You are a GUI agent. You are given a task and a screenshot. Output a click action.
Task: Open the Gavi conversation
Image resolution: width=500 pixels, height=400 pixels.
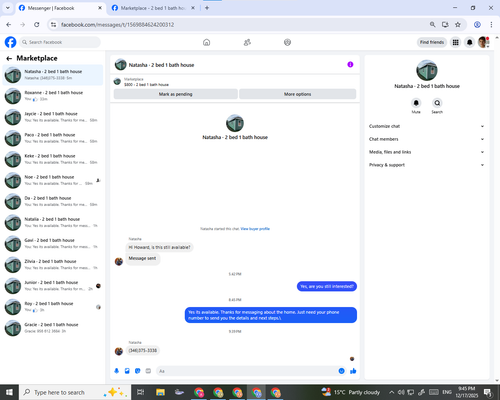pos(53,244)
